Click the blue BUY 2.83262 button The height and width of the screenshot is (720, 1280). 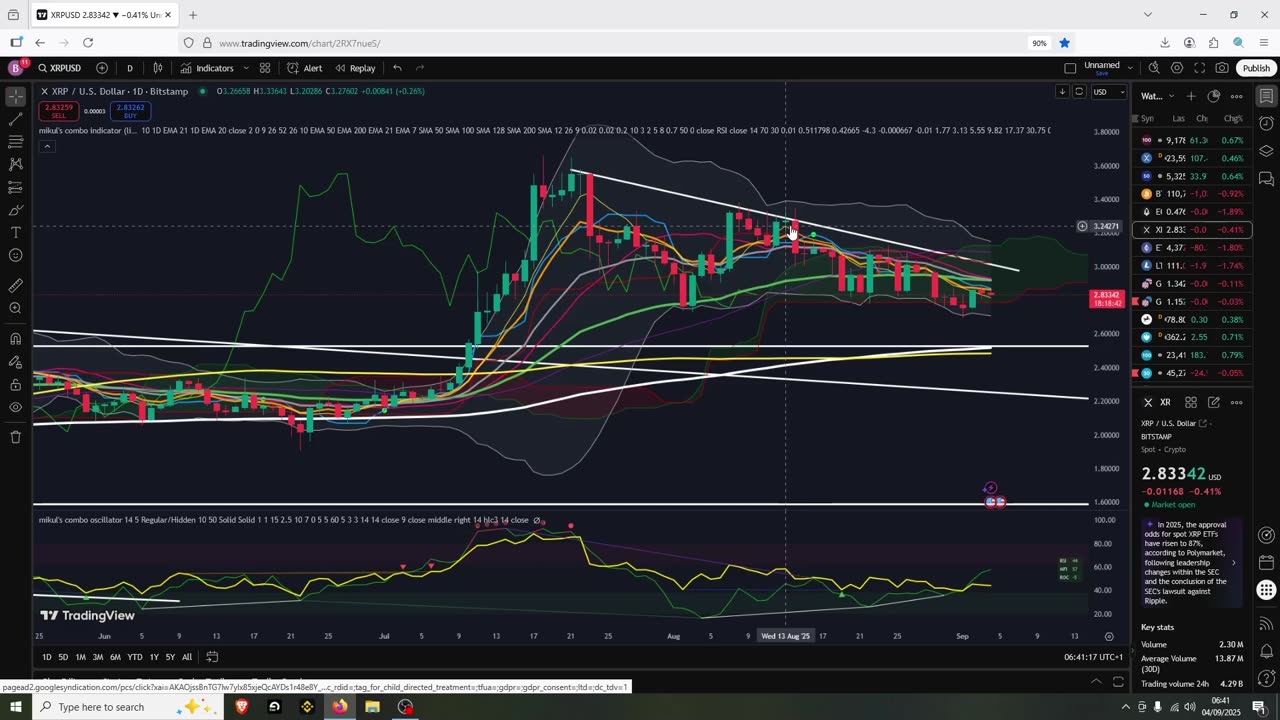[130, 110]
